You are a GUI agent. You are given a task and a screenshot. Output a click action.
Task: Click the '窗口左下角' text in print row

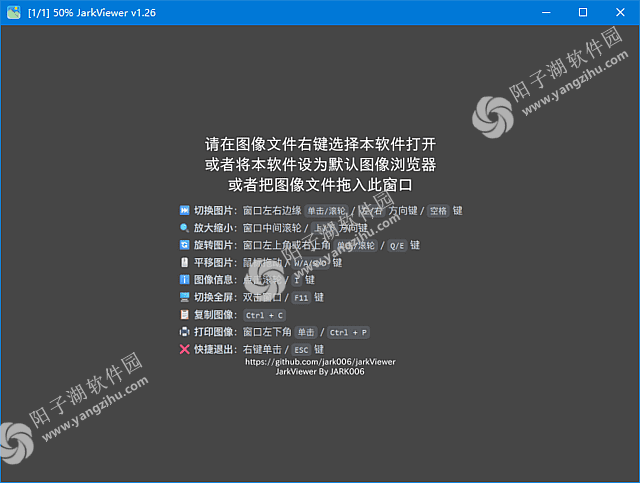click(x=267, y=332)
